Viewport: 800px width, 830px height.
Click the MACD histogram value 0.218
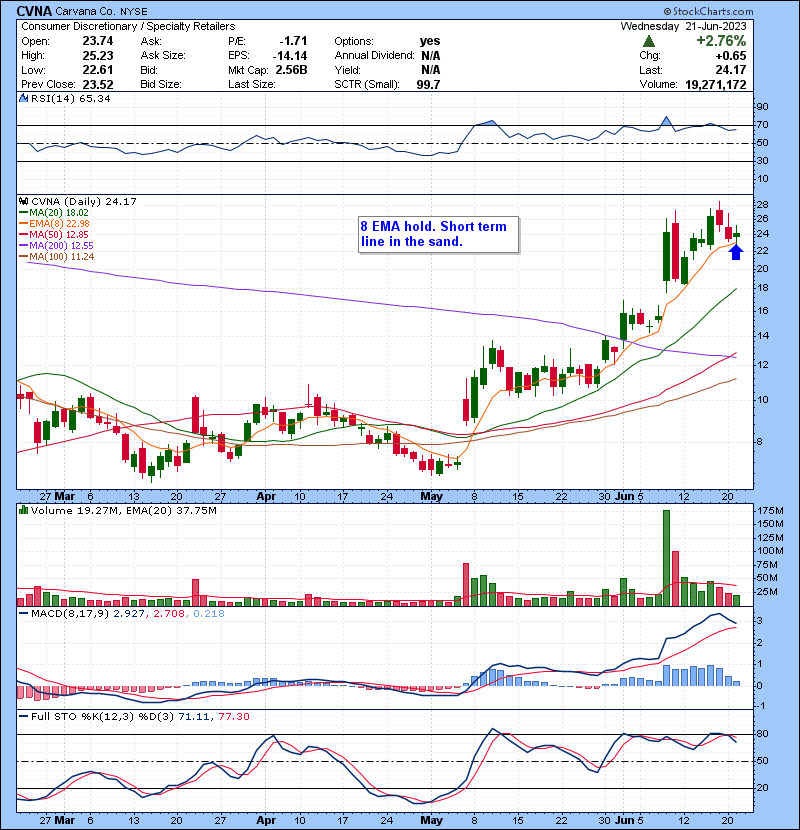209,614
